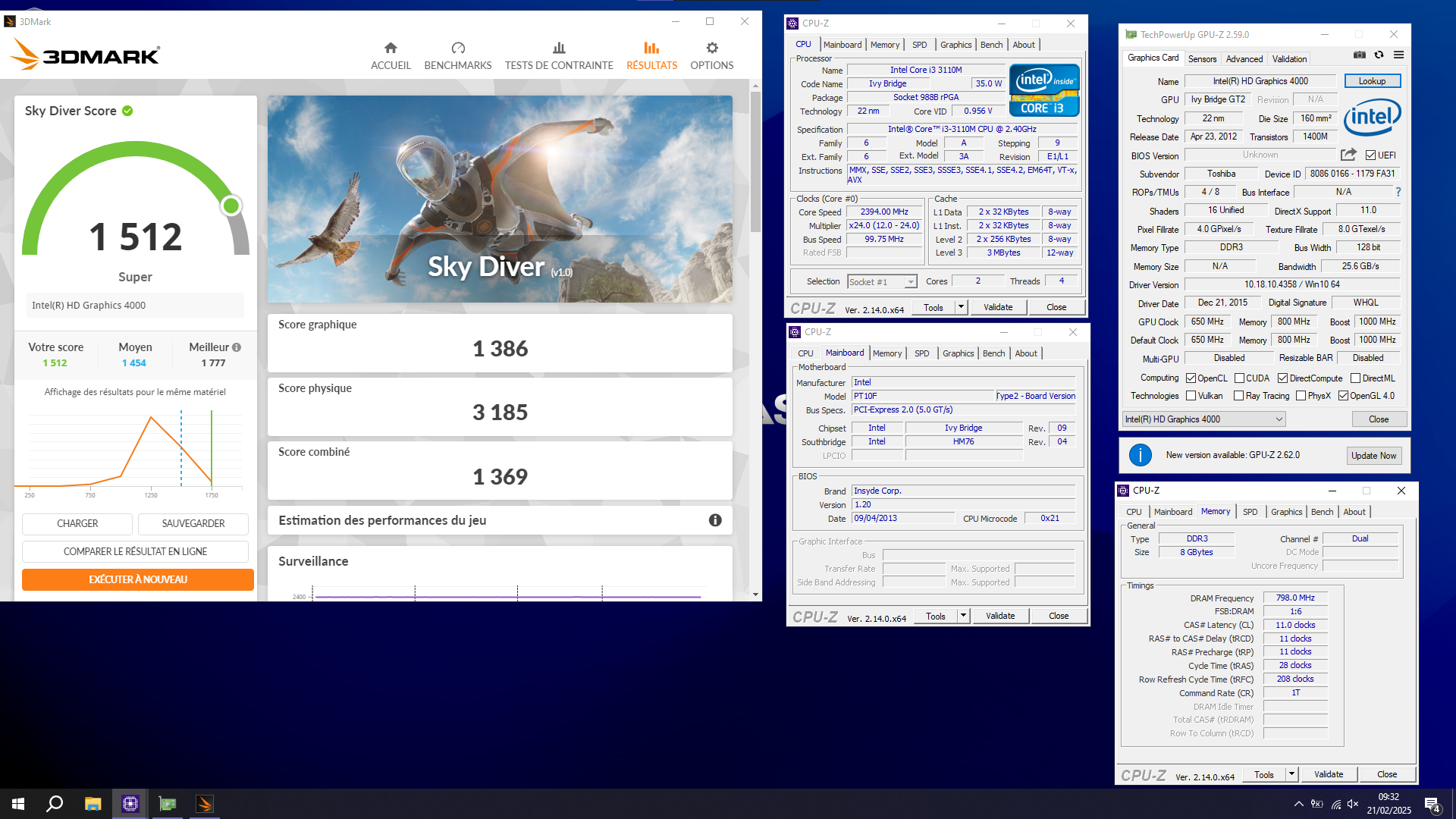
Task: Click the GPU-Z screenshot camera icon
Action: click(1360, 55)
